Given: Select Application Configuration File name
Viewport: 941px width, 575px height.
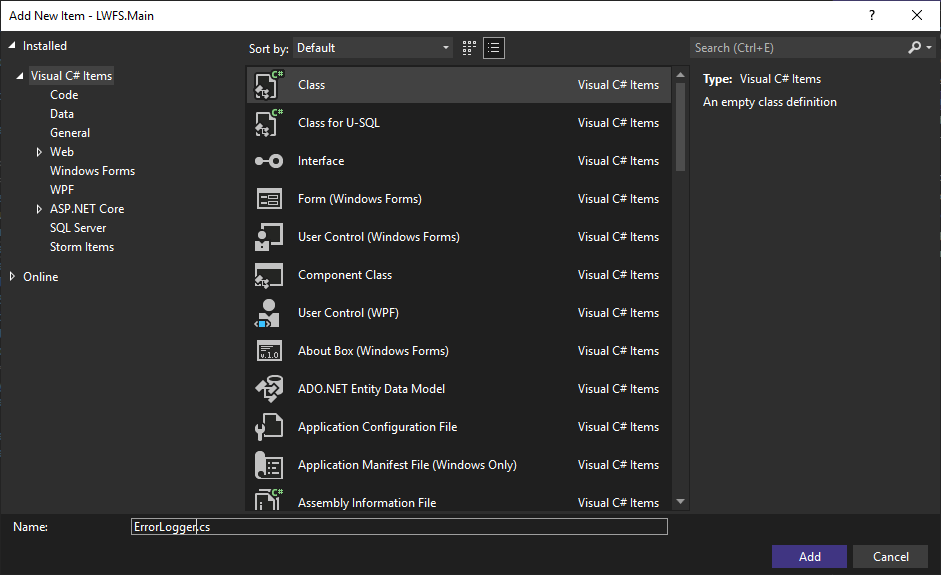Looking at the screenshot, I should [377, 427].
